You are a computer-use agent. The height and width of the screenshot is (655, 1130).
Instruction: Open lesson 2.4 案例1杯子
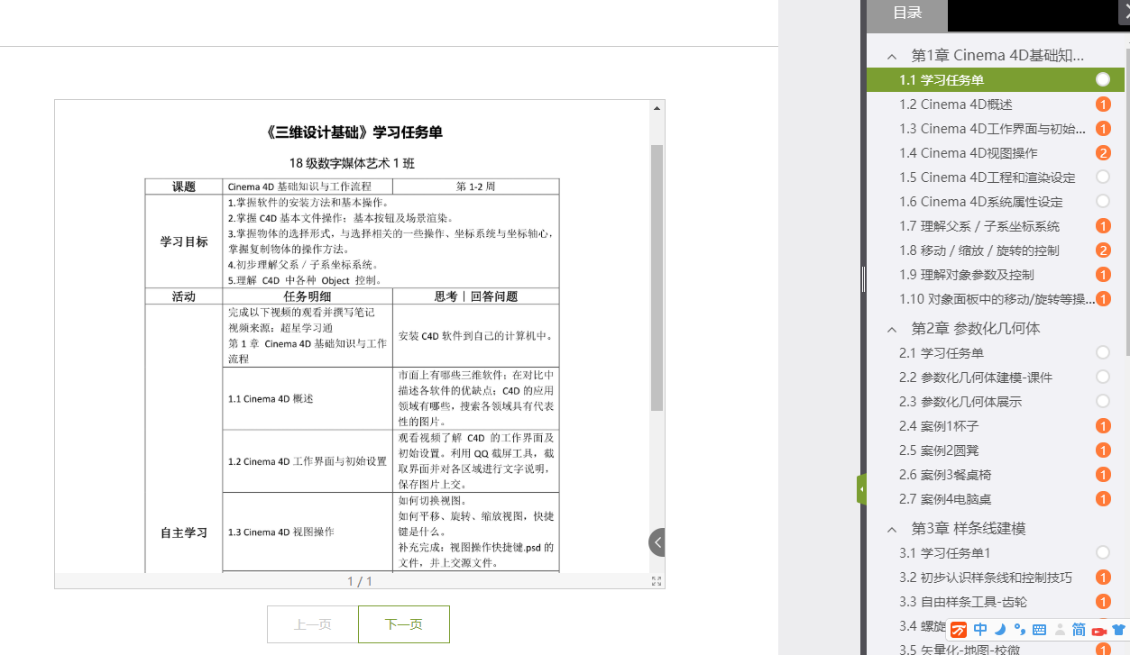(x=924, y=426)
